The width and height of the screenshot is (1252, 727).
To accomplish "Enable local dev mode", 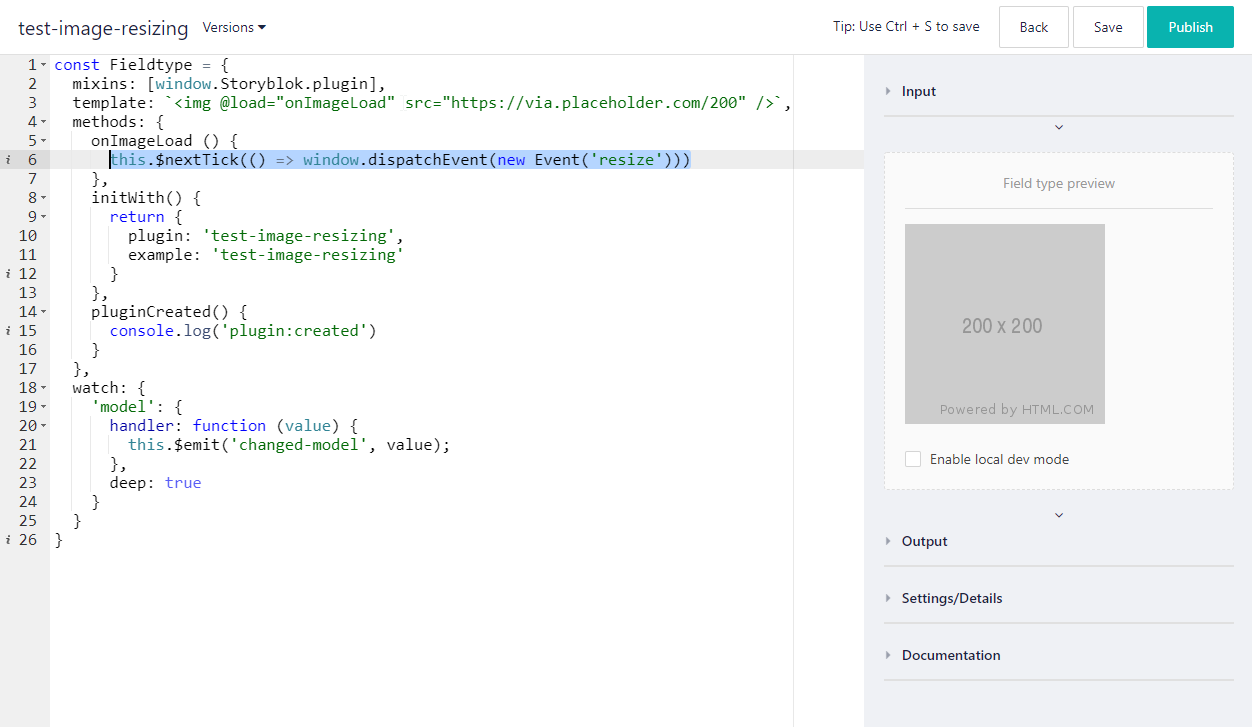I will point(912,458).
